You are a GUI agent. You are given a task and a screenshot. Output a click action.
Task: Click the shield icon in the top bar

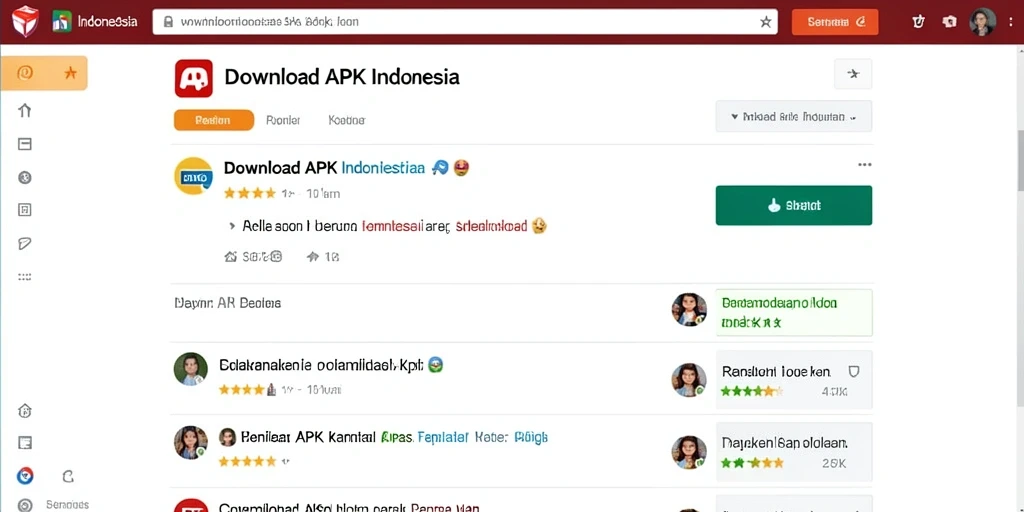tap(918, 22)
